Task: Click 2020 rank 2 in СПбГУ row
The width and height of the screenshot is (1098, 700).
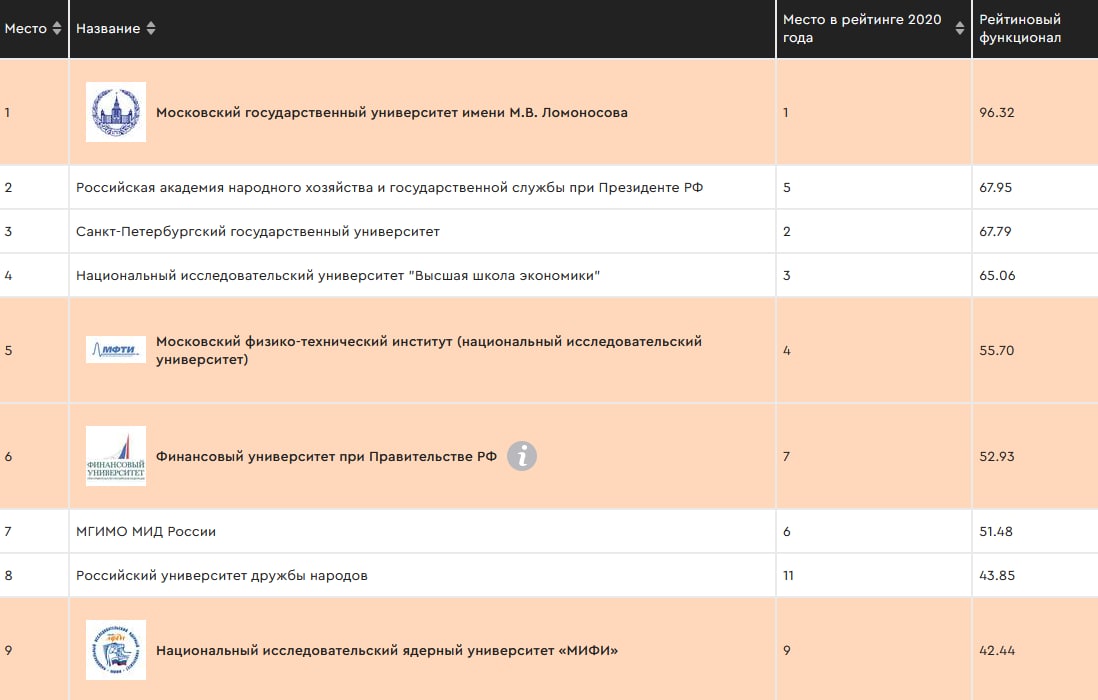Action: point(787,232)
